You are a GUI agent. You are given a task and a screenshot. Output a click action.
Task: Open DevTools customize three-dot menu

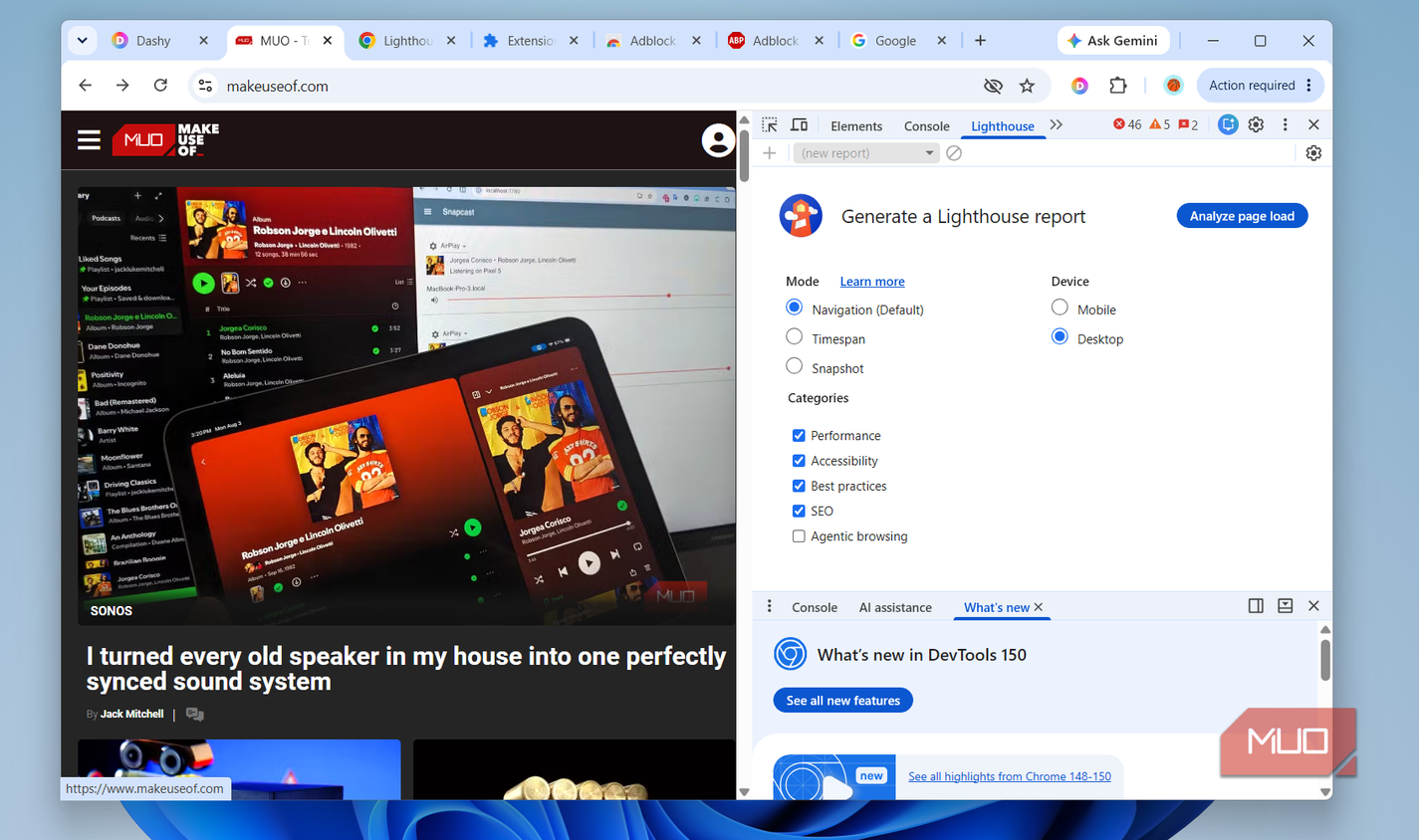pos(1285,125)
